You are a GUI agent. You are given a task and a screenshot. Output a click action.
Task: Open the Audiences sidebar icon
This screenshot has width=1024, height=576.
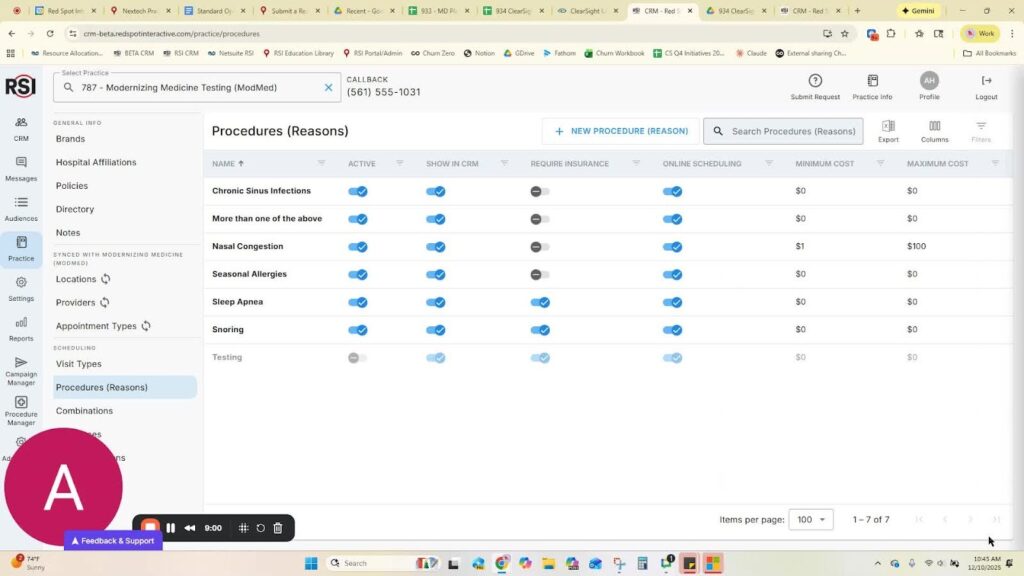click(21, 208)
